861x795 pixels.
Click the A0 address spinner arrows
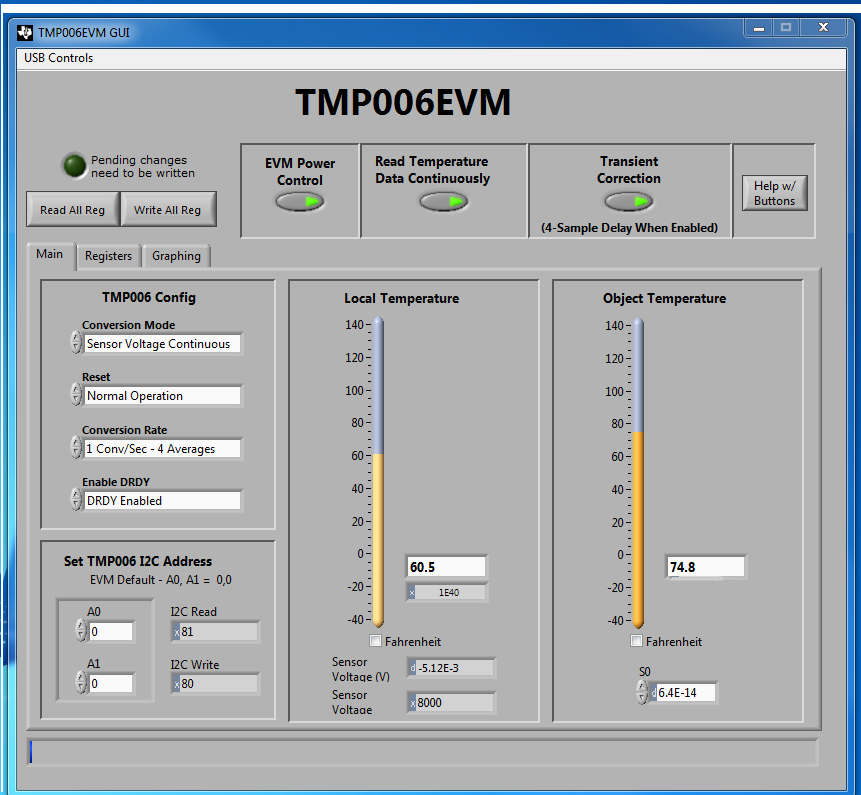click(x=81, y=630)
